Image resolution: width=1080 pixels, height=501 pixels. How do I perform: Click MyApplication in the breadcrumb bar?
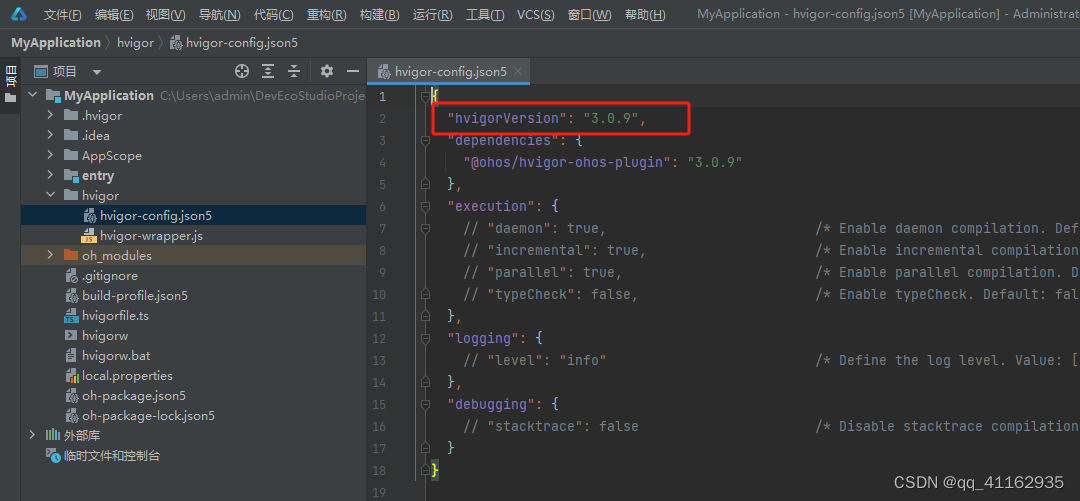click(x=56, y=43)
